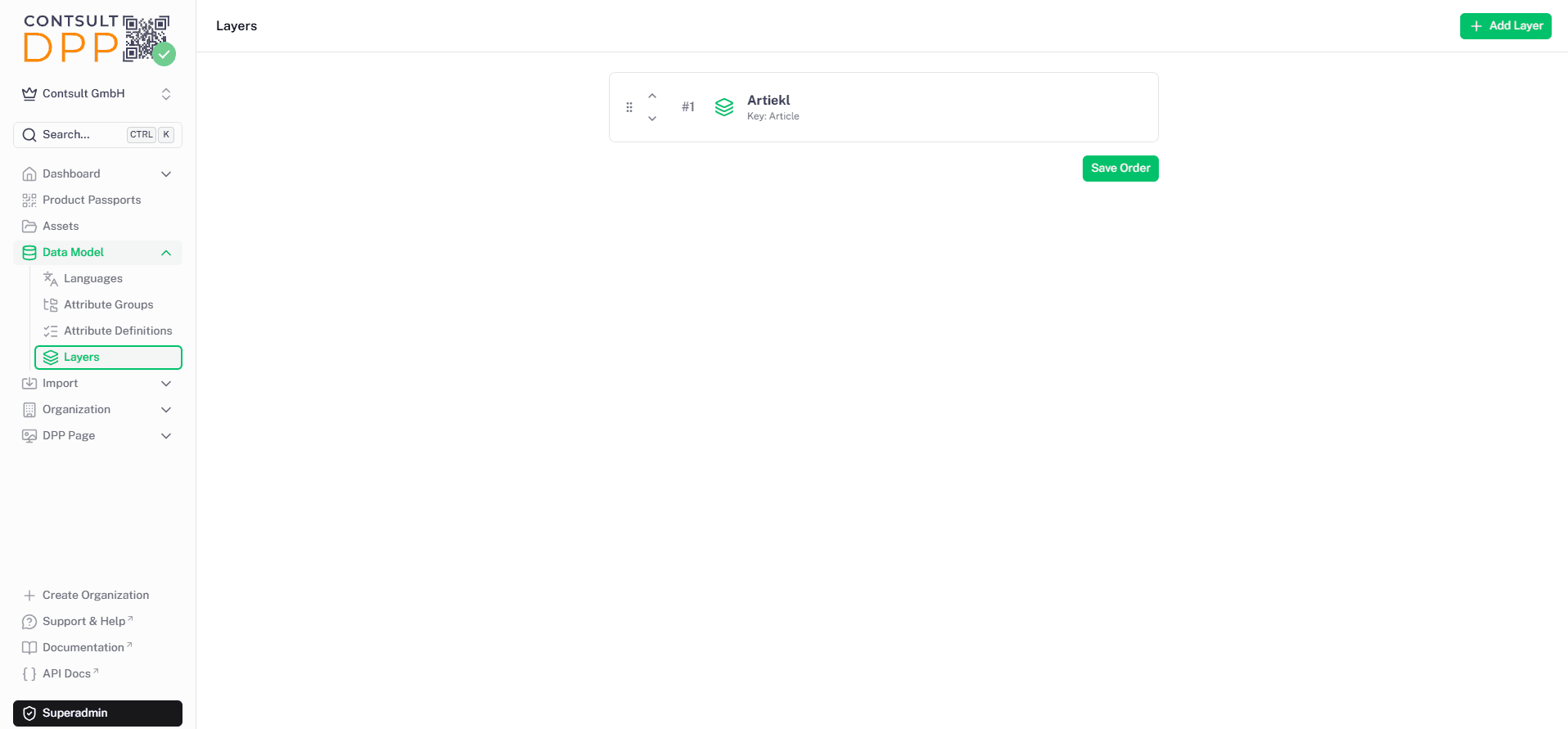Screen dimensions: 1568x729
Task: Click the Save Order button
Action: click(x=1120, y=169)
